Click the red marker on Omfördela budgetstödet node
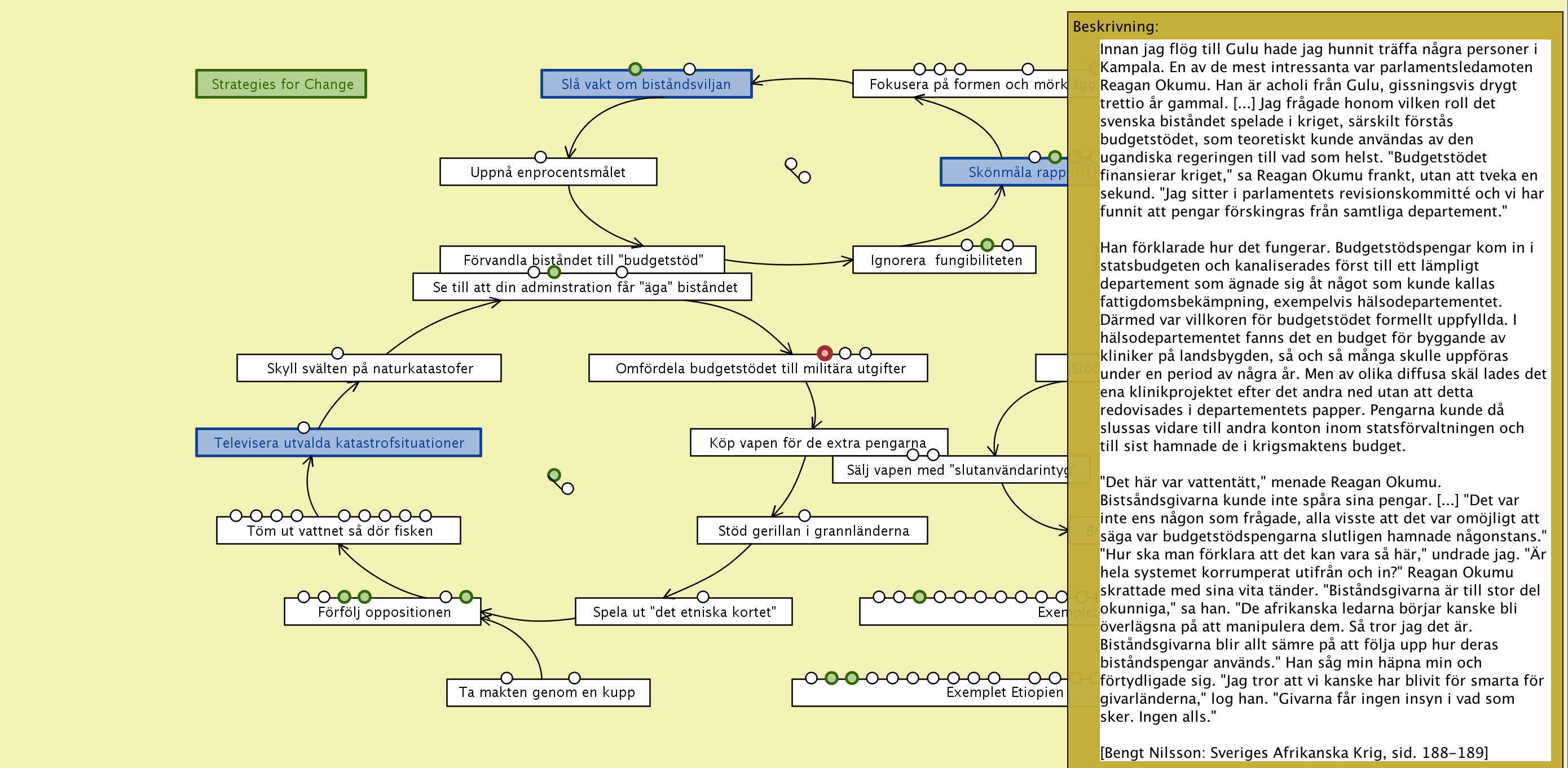1568x768 pixels. click(824, 353)
